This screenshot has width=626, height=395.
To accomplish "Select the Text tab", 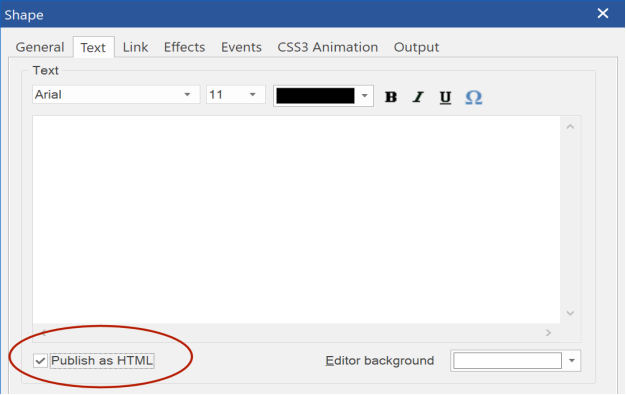I will (x=93, y=48).
